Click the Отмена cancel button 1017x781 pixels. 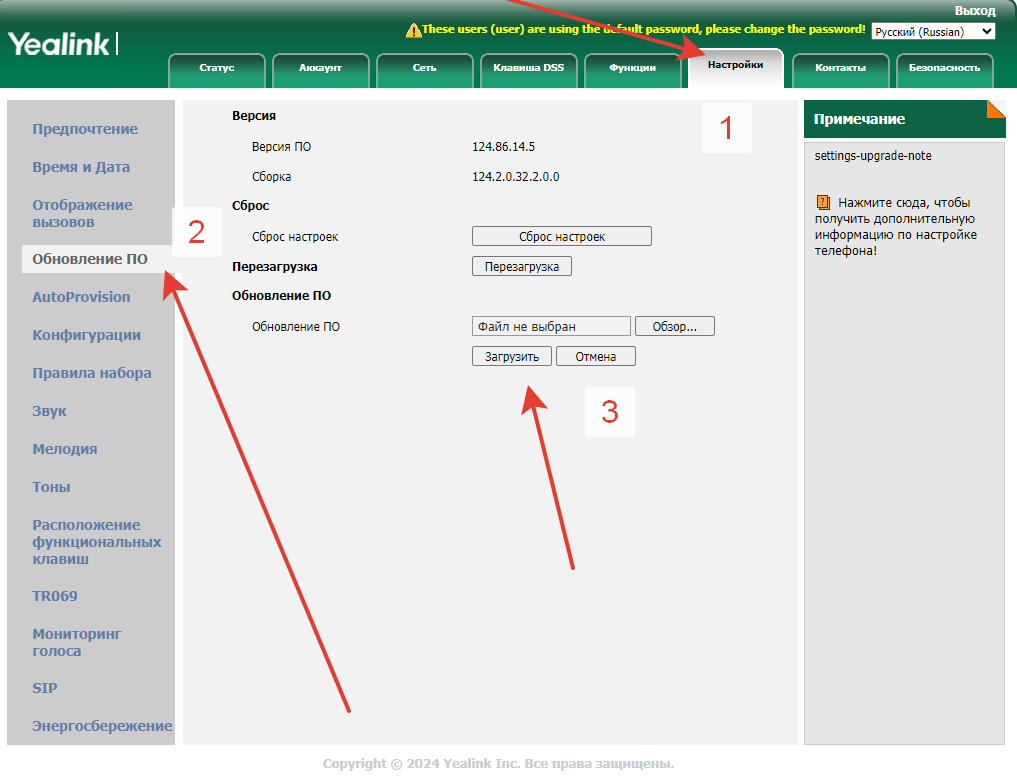pyautogui.click(x=595, y=356)
